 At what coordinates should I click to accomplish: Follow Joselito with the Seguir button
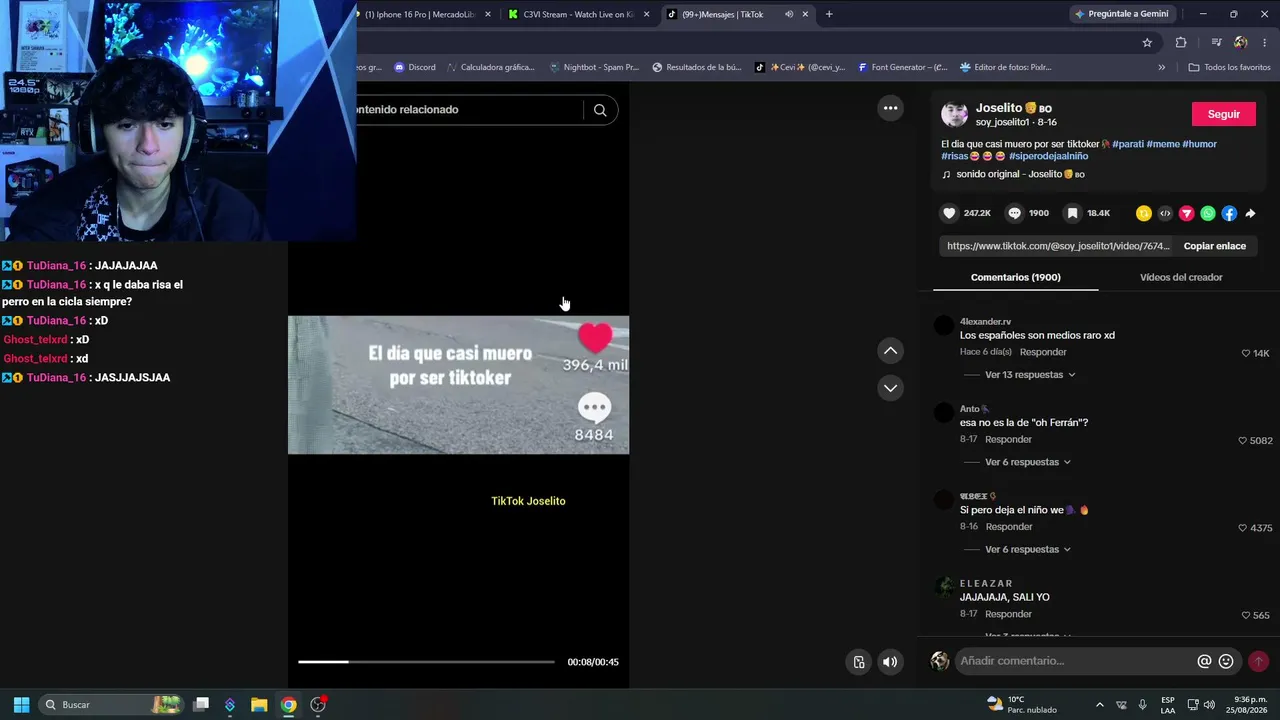pos(1224,114)
